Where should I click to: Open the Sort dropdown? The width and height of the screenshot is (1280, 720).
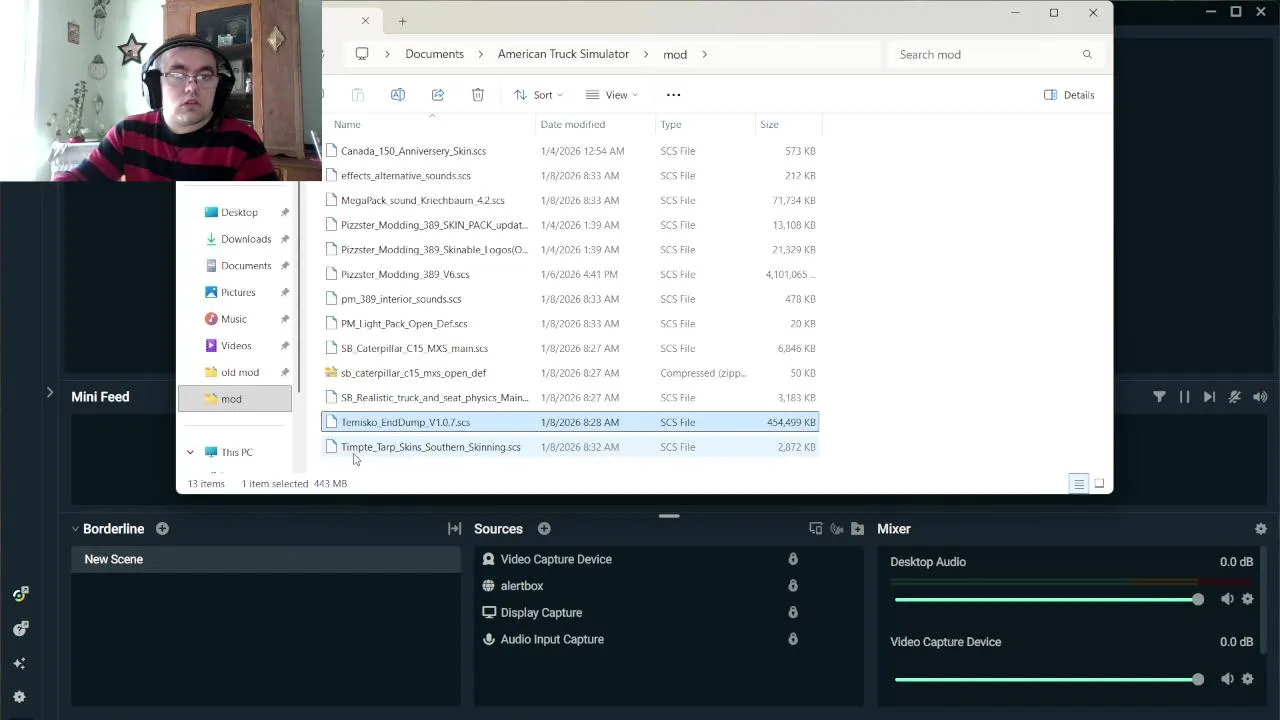539,95
